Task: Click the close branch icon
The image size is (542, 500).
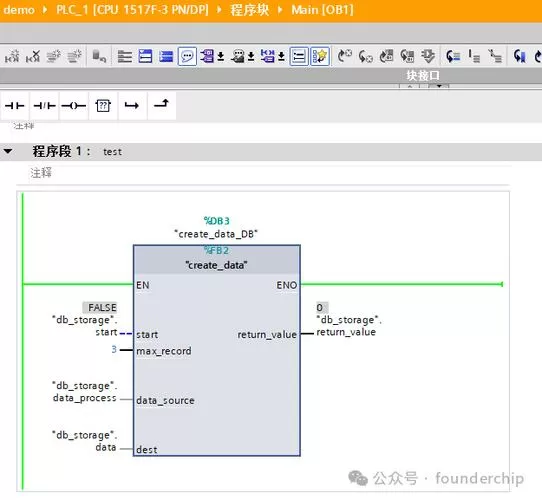Action: (161, 105)
